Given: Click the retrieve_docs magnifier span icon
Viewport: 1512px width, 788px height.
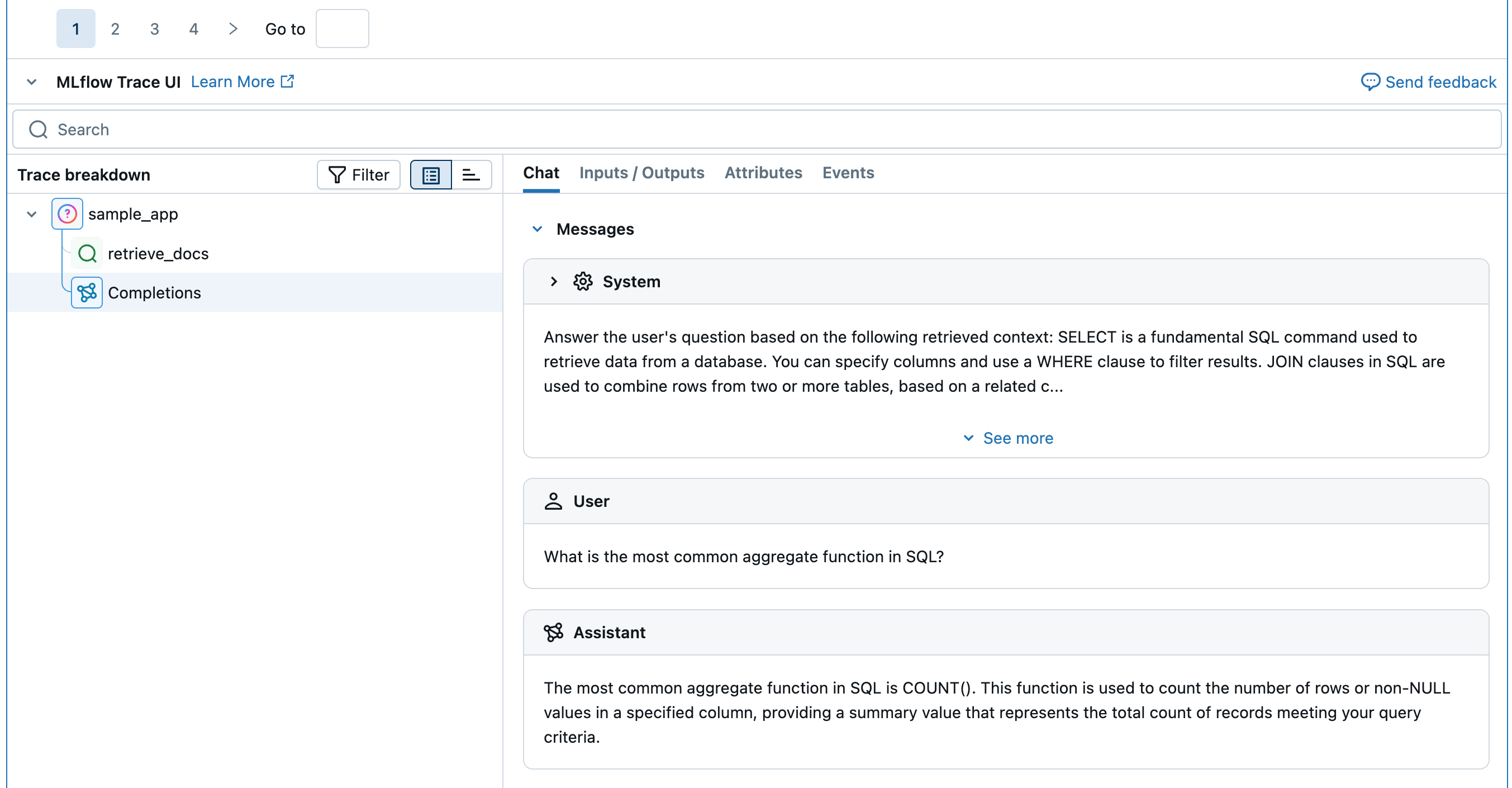Looking at the screenshot, I should [x=87, y=254].
